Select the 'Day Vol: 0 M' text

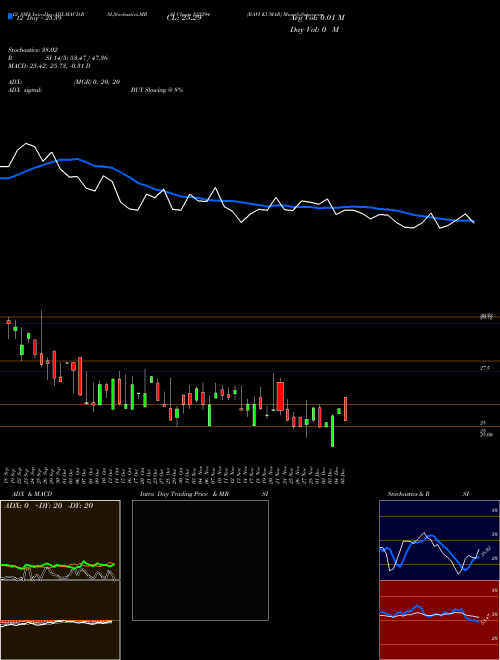pyautogui.click(x=314, y=30)
